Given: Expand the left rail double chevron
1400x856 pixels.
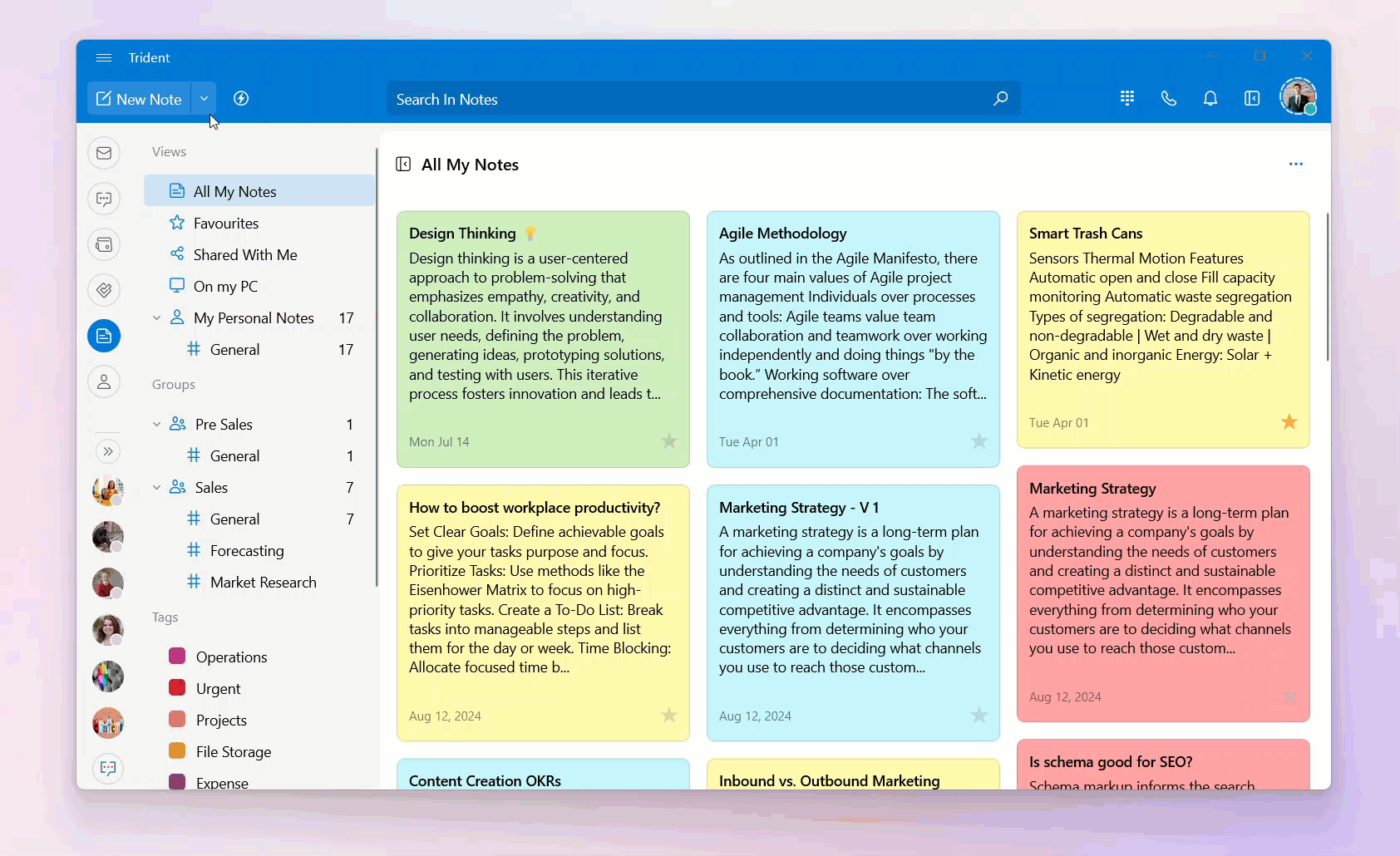Looking at the screenshot, I should click(x=108, y=451).
